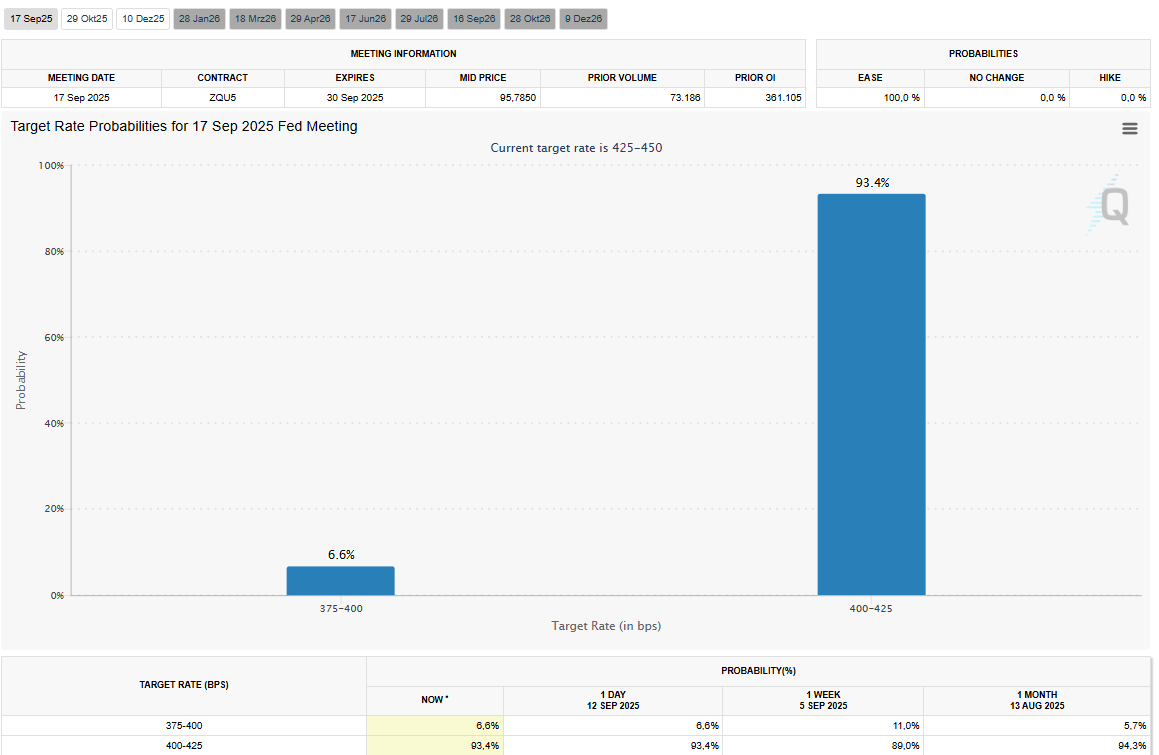Click the EASE 100,0 % probability cell
The width and height of the screenshot is (1159, 755).
click(870, 97)
